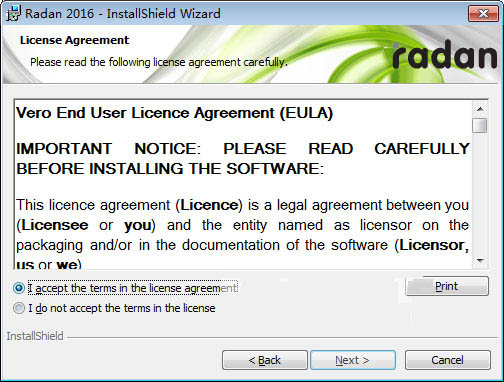Click the 'License Agreement' header title
The width and height of the screenshot is (504, 382).
click(74, 40)
